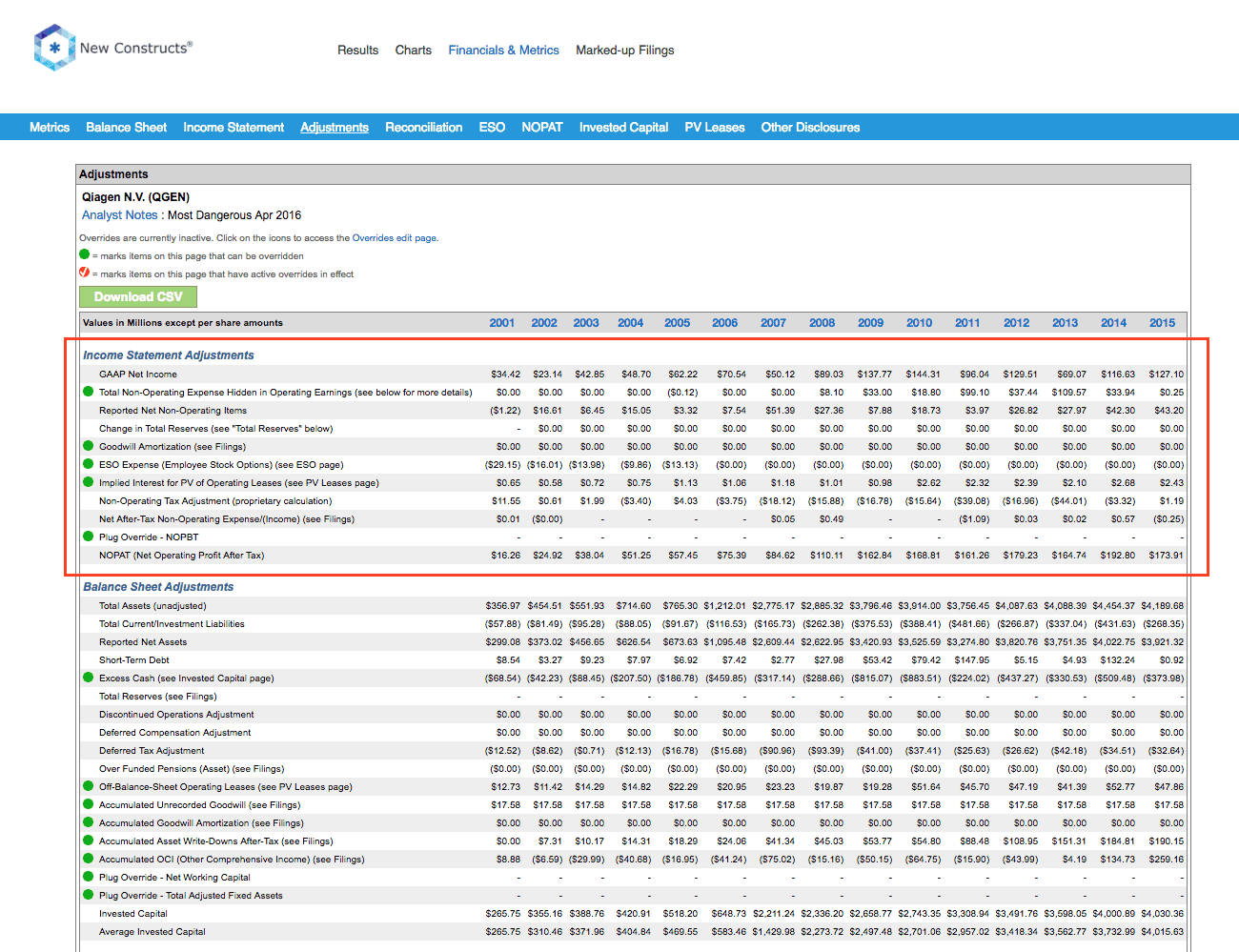
Task: Open Marked-up Filings page
Action: (624, 51)
